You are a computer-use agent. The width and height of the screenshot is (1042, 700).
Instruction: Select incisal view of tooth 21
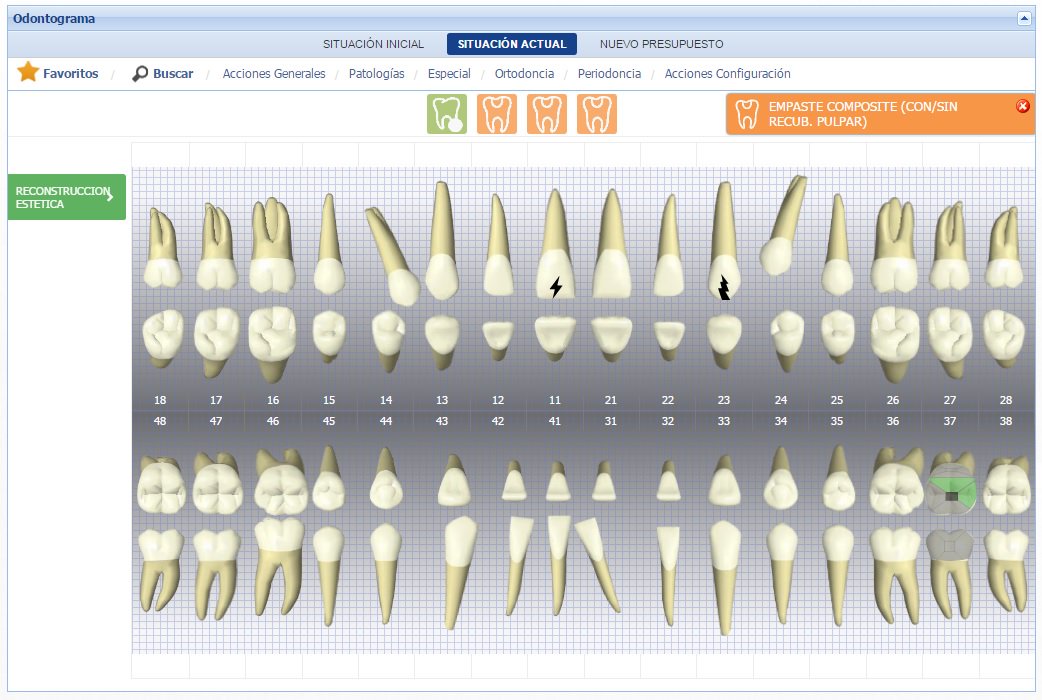[x=611, y=338]
